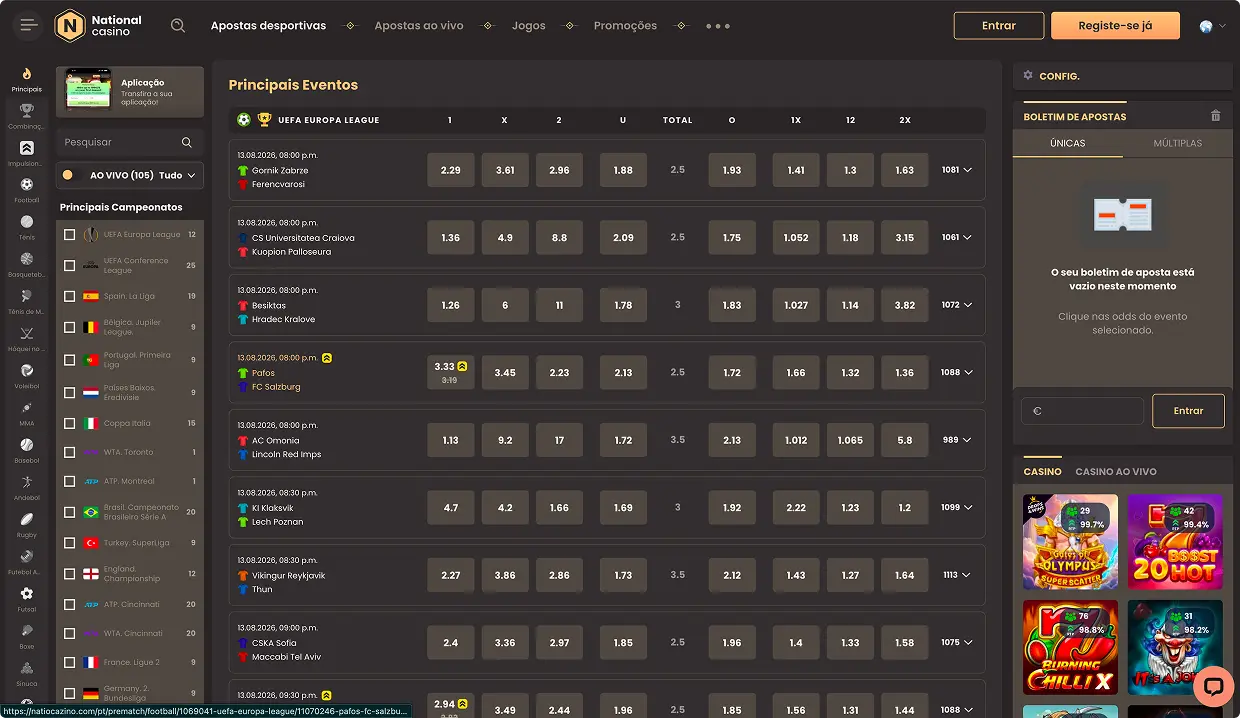Expand 1081 markets for Gornik Zabrze match

[x=957, y=170]
